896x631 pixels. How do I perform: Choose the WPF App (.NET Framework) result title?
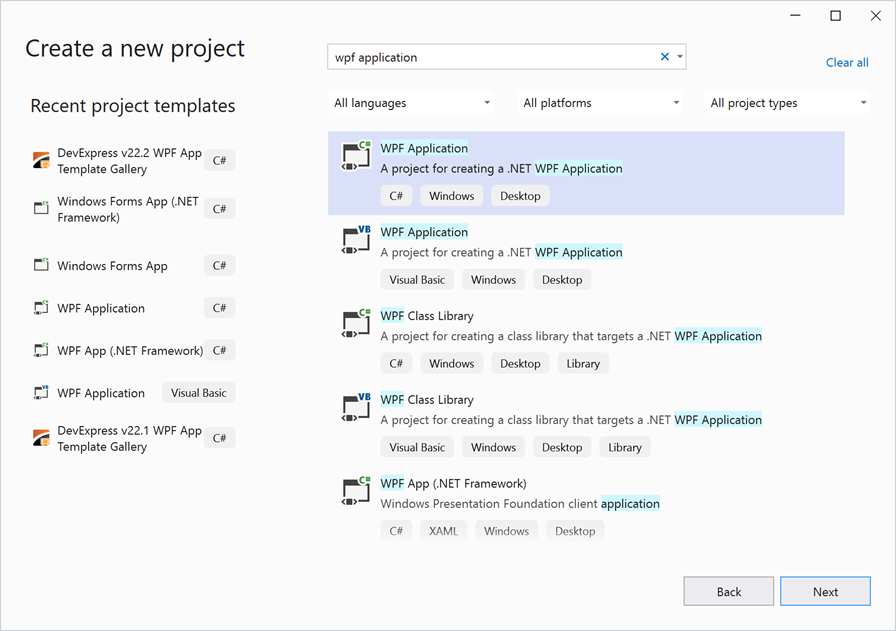tap(454, 484)
